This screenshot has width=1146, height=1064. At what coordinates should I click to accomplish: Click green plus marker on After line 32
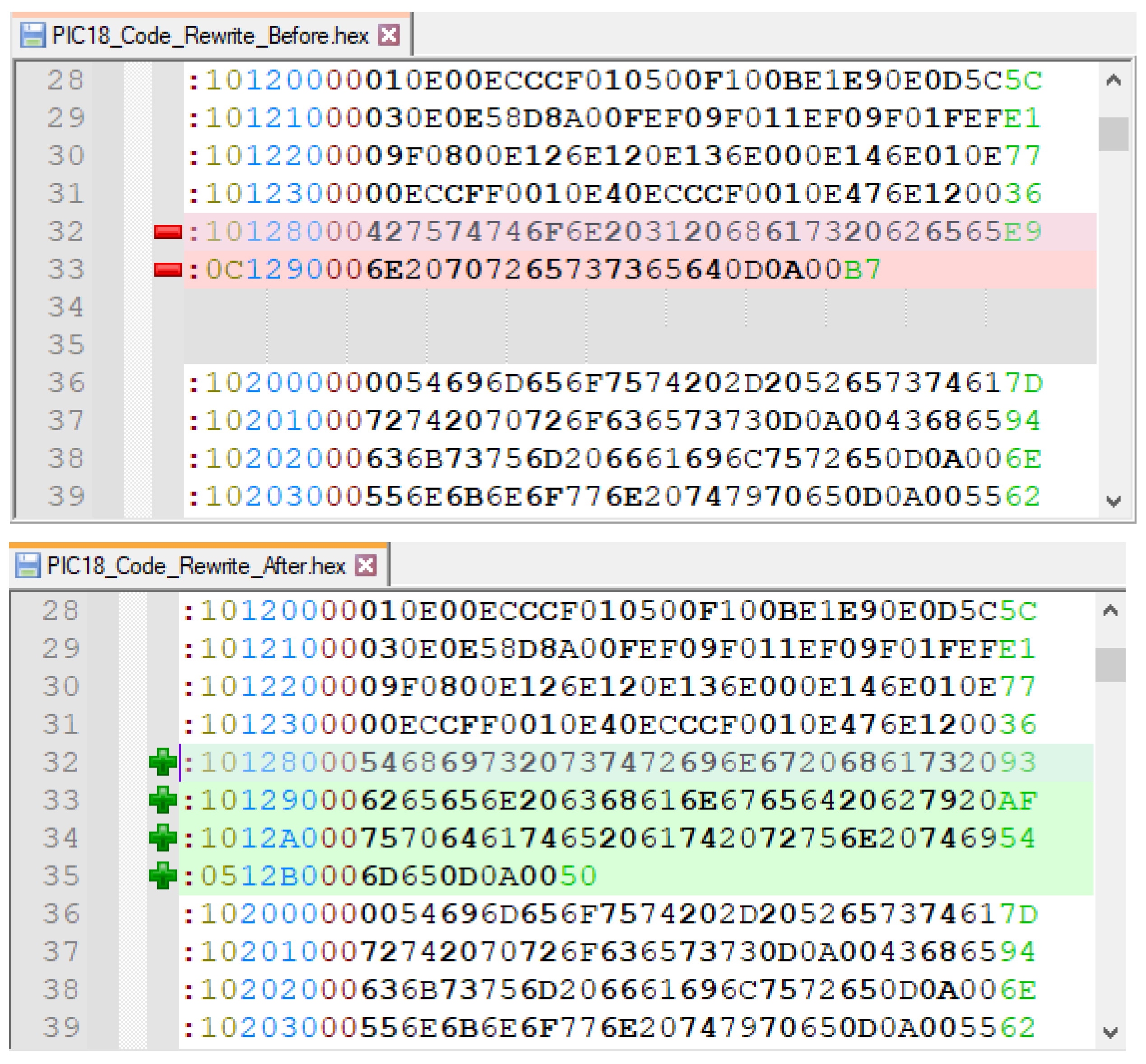tap(163, 762)
